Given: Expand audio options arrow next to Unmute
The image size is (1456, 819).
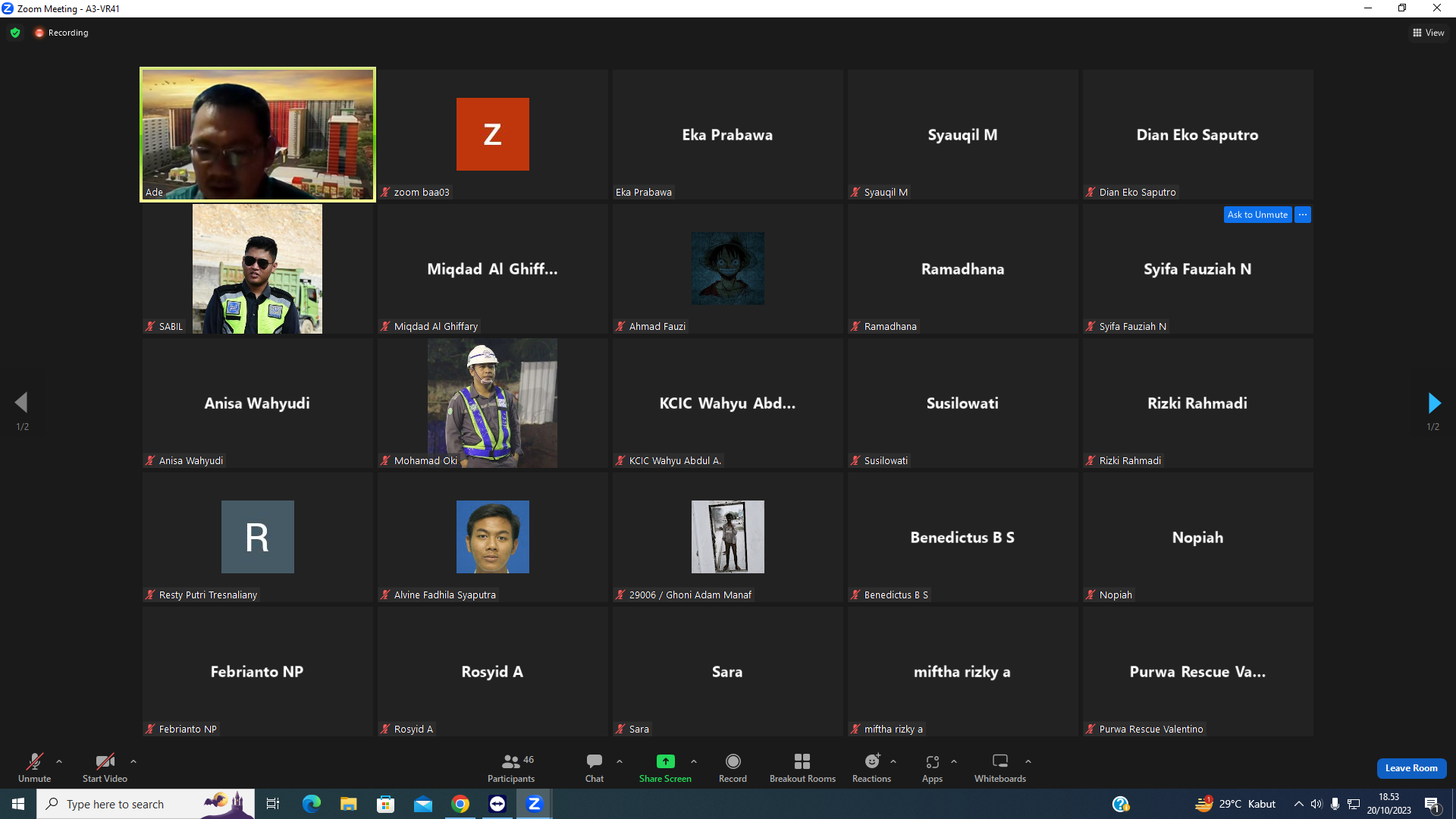Looking at the screenshot, I should click(x=59, y=761).
